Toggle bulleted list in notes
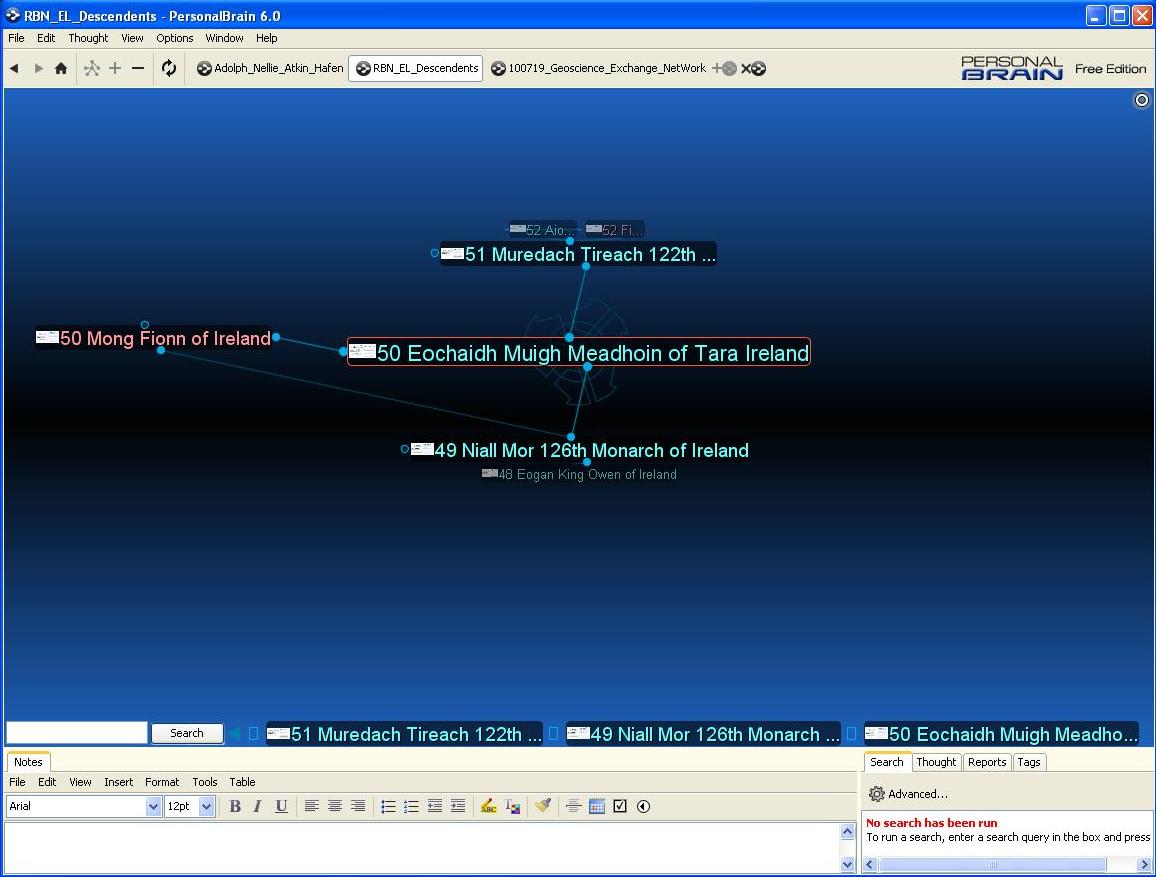 coord(388,806)
